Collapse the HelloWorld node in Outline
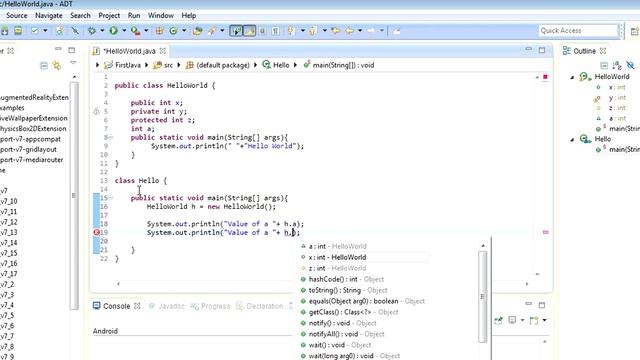Image resolution: width=640 pixels, height=360 pixels. click(x=572, y=77)
